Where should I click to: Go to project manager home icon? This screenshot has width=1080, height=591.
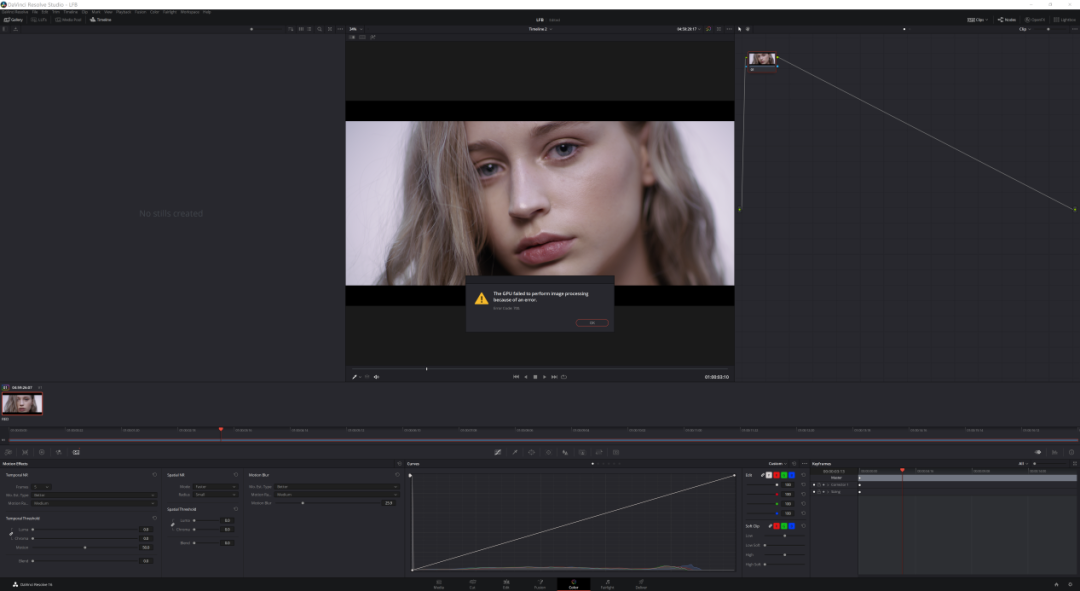point(1056,584)
